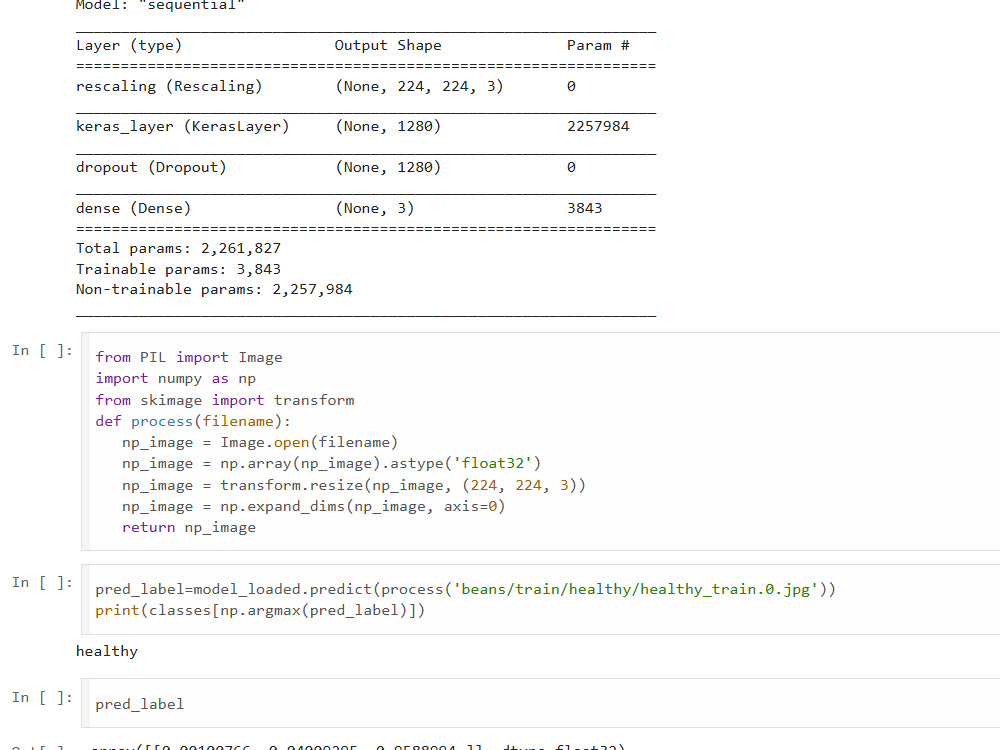Click the 'Layer (type)' column header
Viewport: 1000px width, 750px height.
(x=129, y=45)
